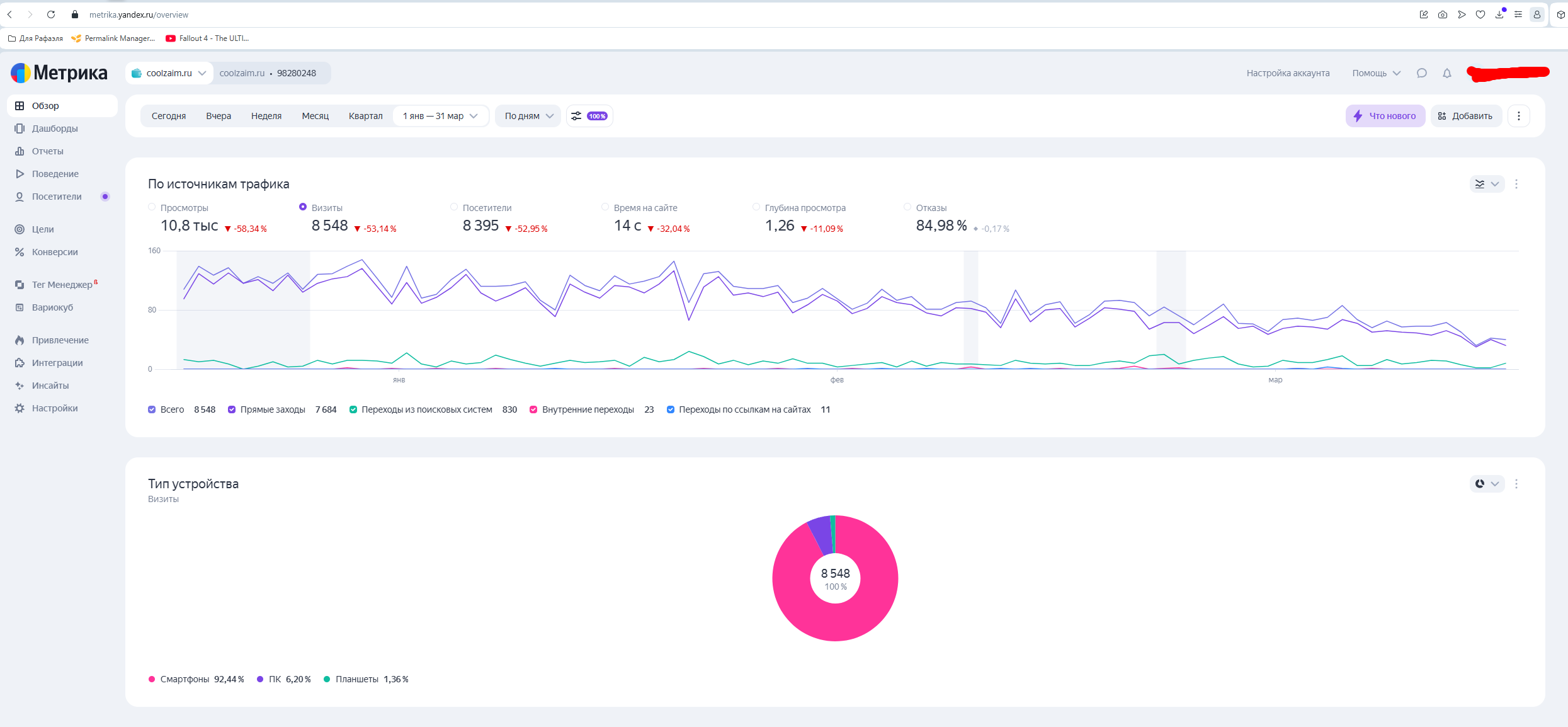
Task: Open Отчеты in the sidebar menu
Action: tap(47, 151)
